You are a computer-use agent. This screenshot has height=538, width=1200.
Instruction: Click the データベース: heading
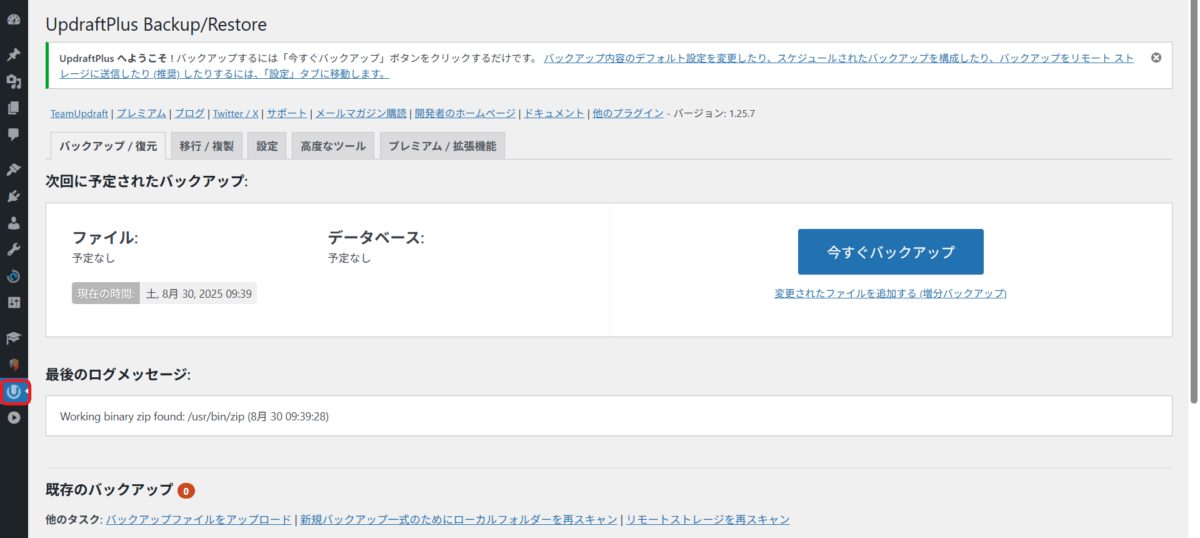coord(376,238)
